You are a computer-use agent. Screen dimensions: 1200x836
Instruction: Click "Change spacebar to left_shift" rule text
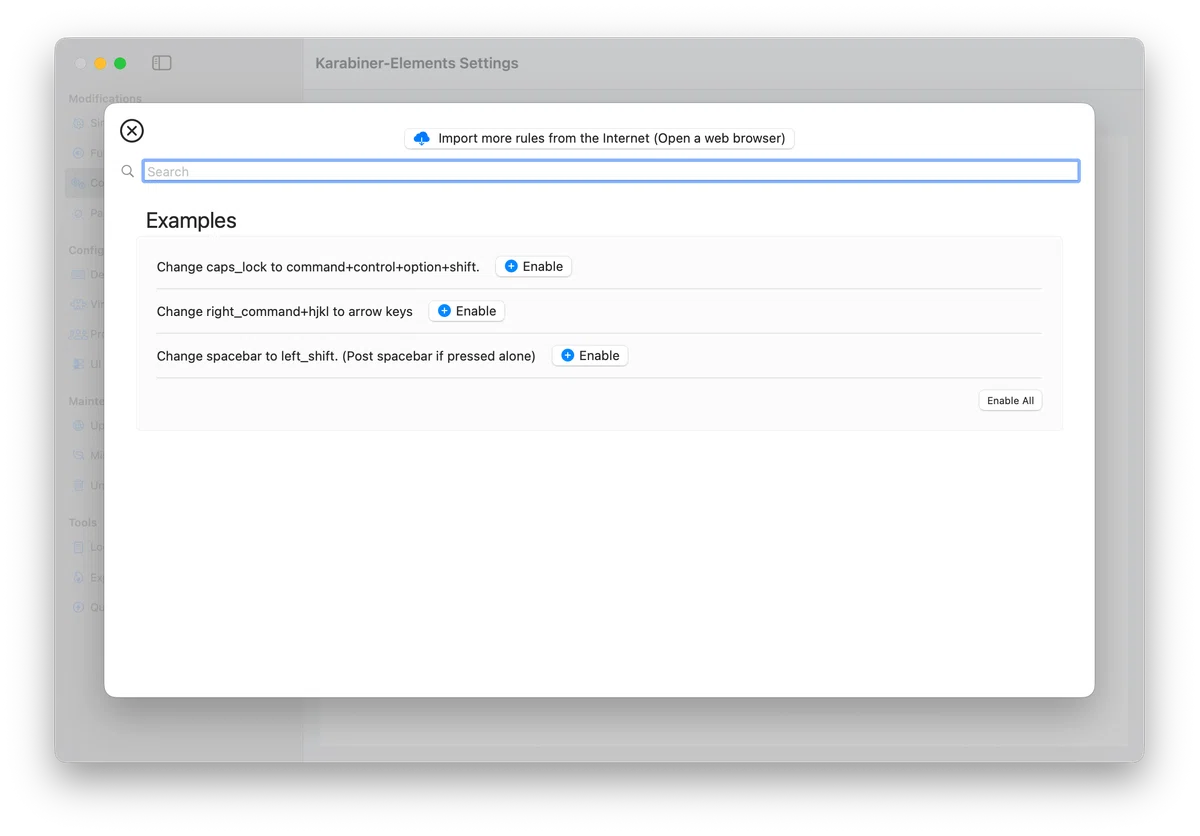coord(346,356)
